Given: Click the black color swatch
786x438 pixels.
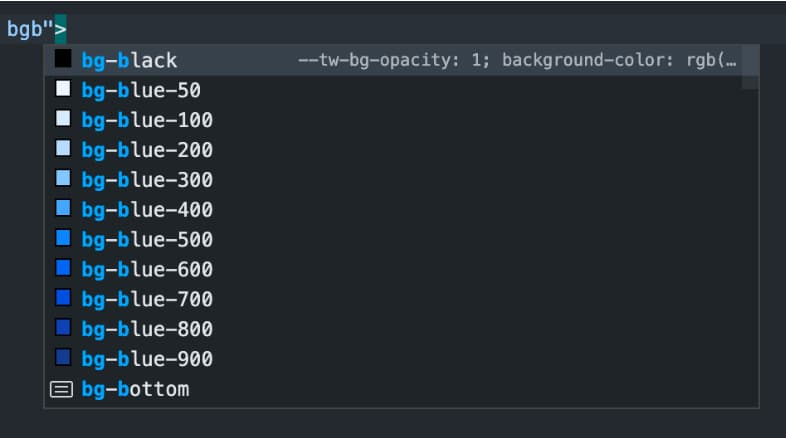Looking at the screenshot, I should click(63, 60).
